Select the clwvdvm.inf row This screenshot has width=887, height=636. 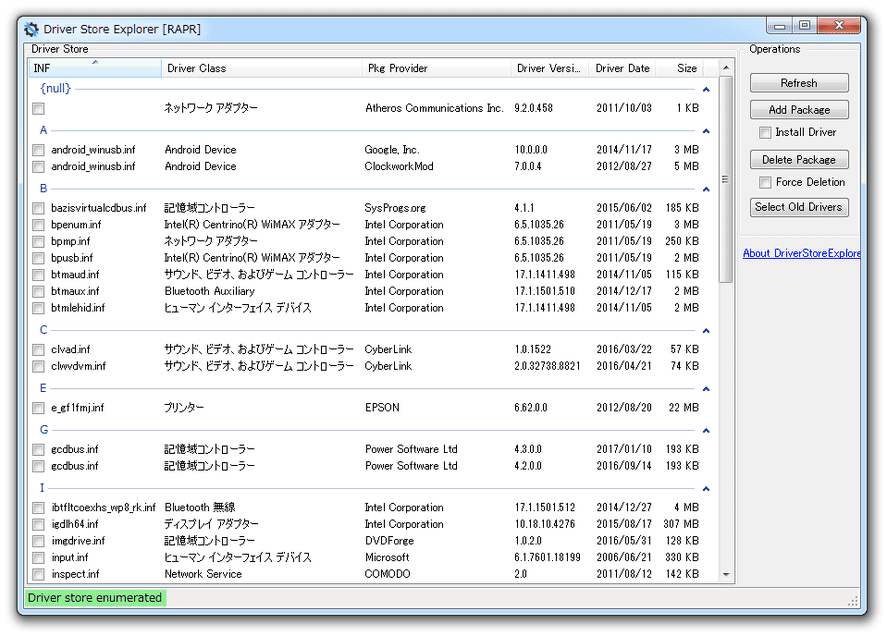tap(367, 366)
